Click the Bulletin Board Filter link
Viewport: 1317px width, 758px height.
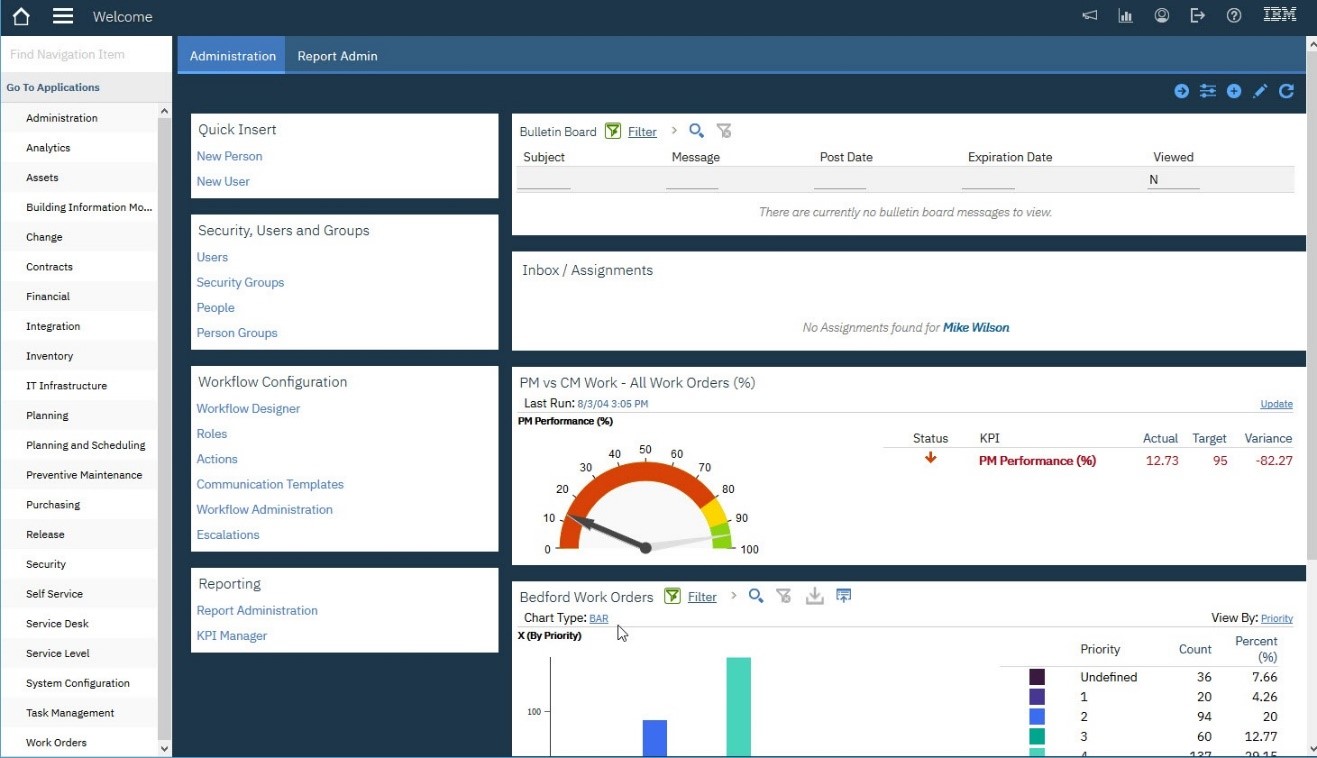(642, 131)
